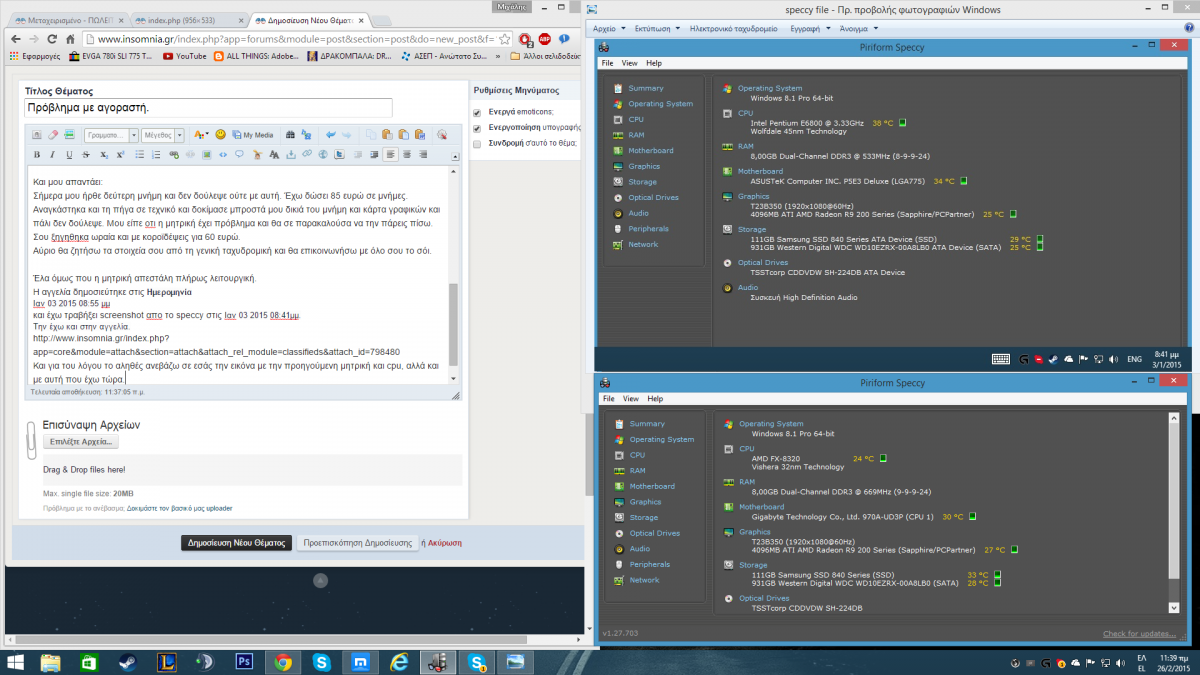This screenshot has height=675, width=1200.
Task: Insert quote bubble in editor
Action: pyautogui.click(x=239, y=155)
